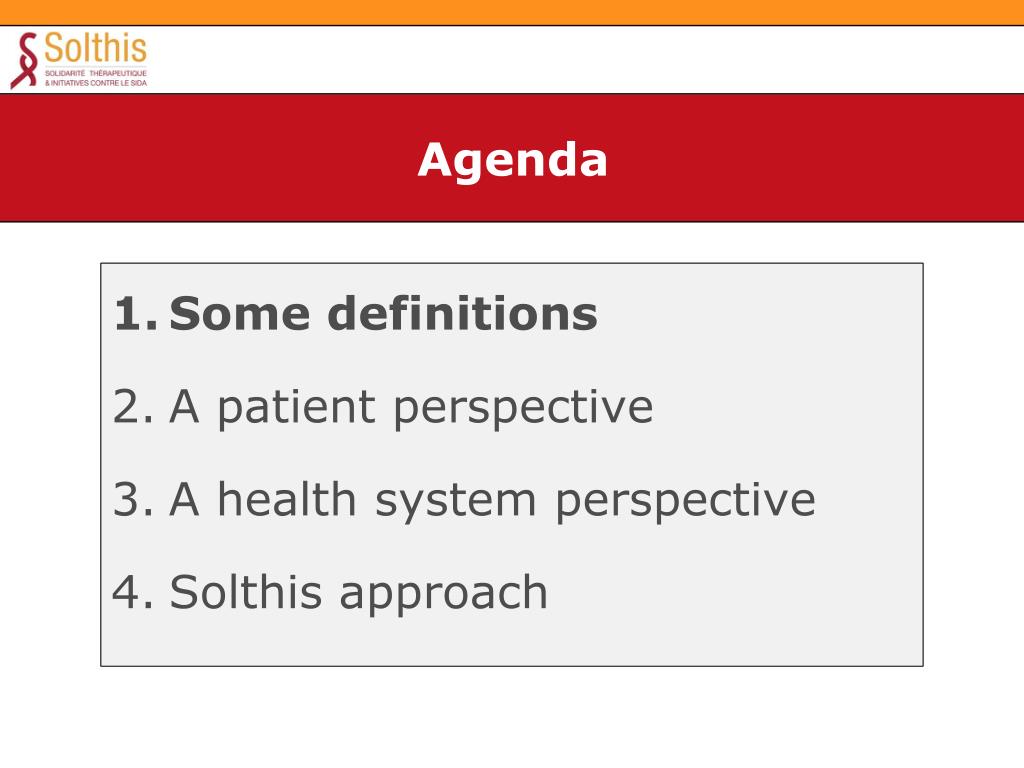Click the white 'Agenda' slide title
Image resolution: width=1024 pixels, height=768 pixels.
(513, 160)
